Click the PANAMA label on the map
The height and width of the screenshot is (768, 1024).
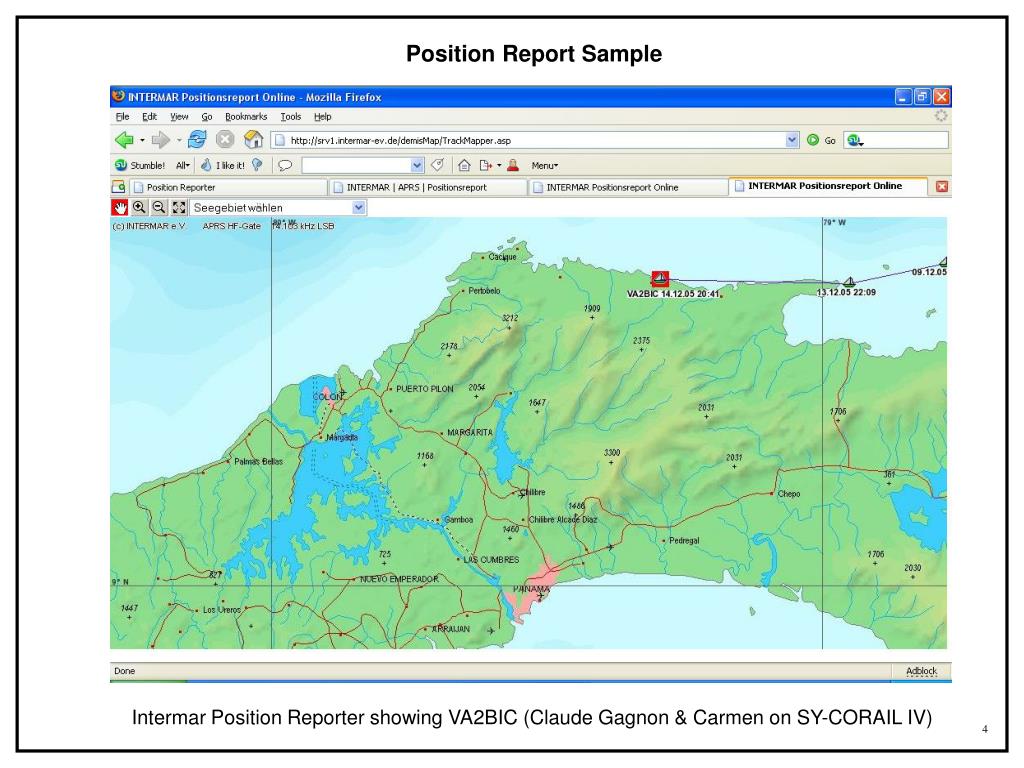[532, 589]
